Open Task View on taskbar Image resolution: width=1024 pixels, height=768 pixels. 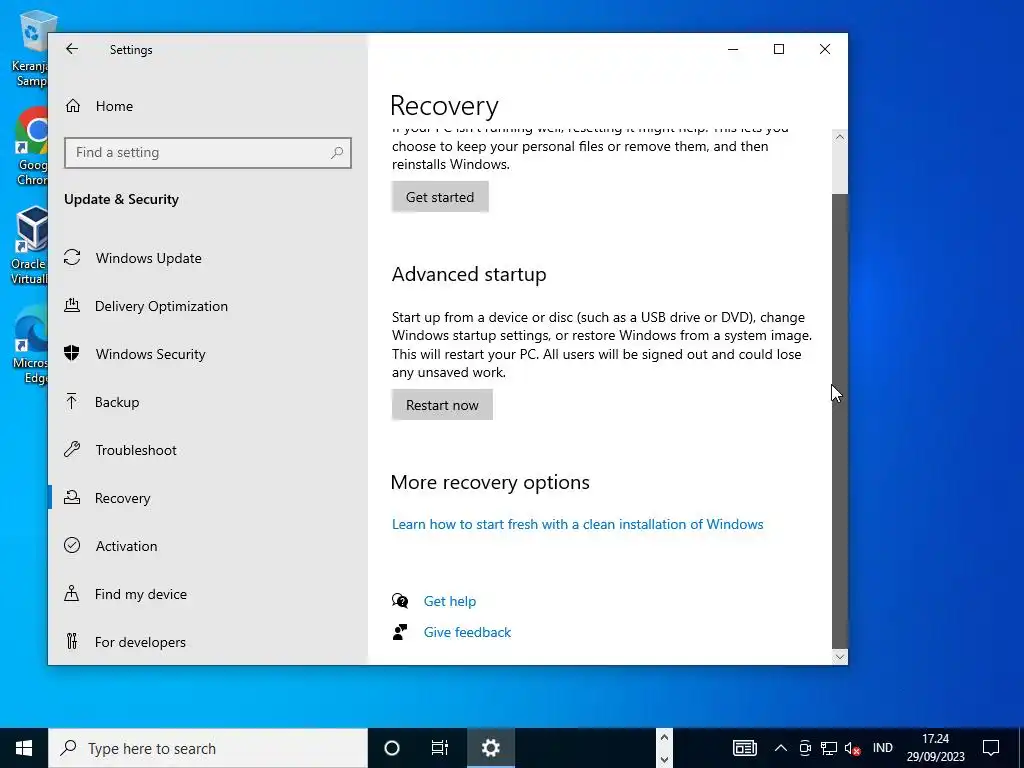(440, 748)
